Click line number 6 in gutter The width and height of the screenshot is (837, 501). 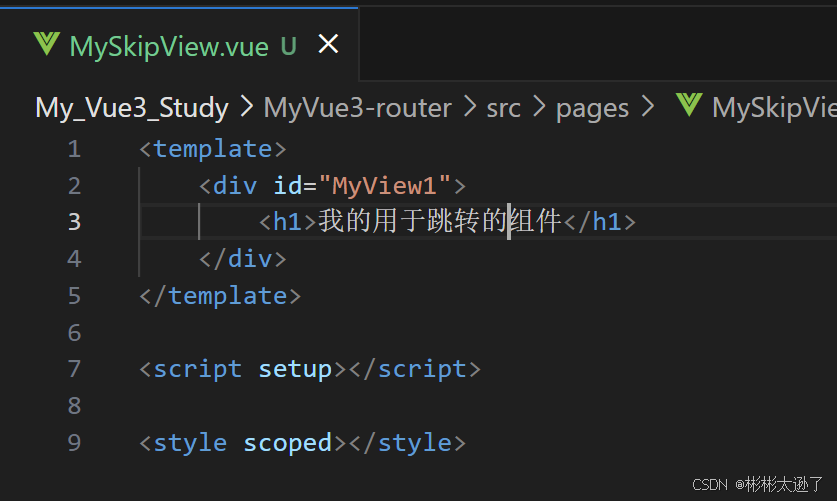(74, 332)
